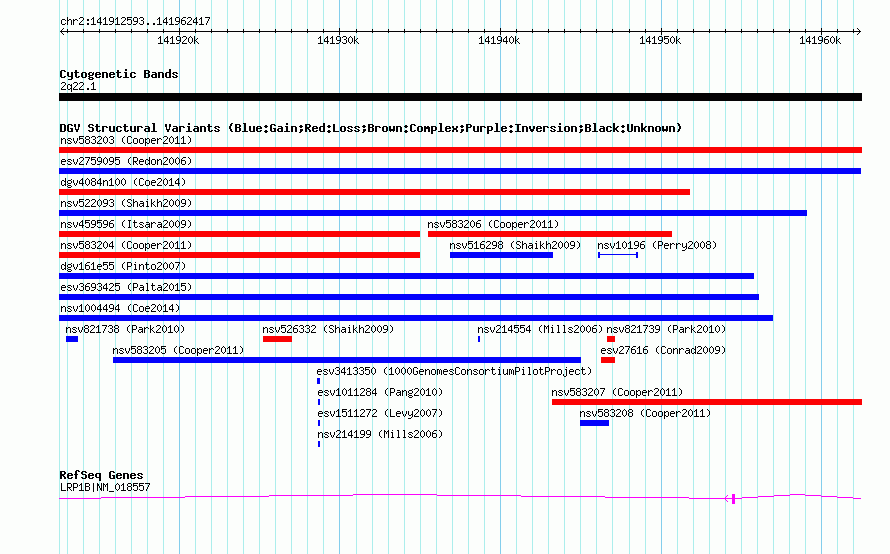This screenshot has width=890, height=554.
Task: Click the nsv821738 (Park2010) label text
Action: point(125,329)
